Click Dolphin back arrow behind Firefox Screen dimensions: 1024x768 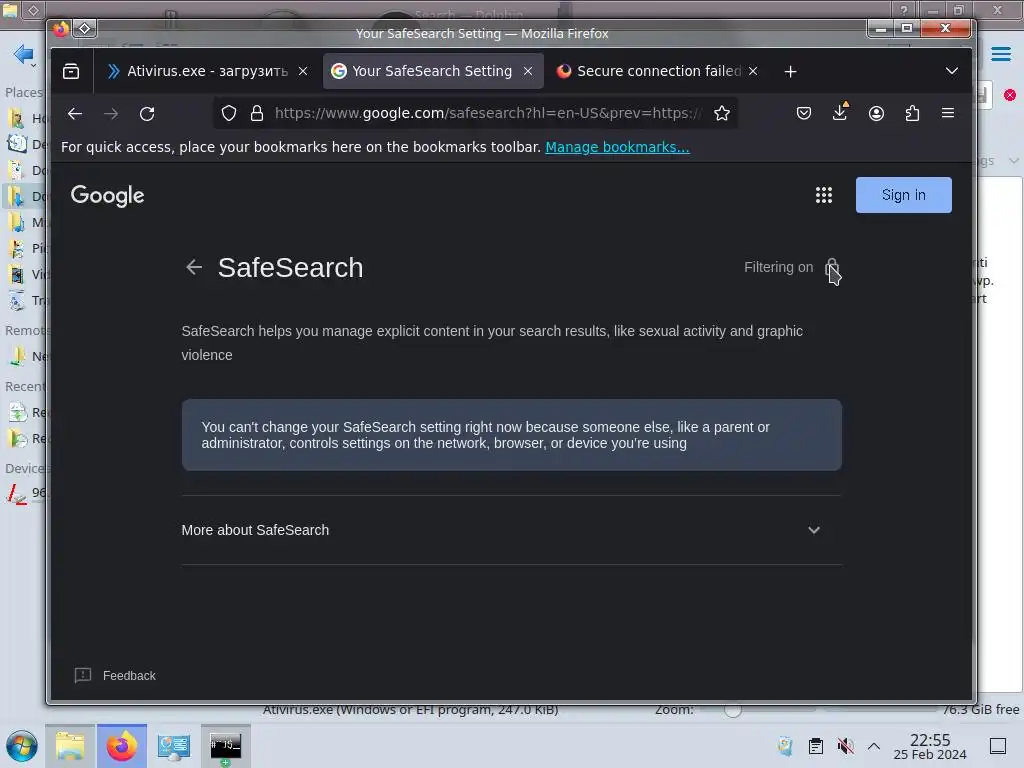click(x=23, y=54)
